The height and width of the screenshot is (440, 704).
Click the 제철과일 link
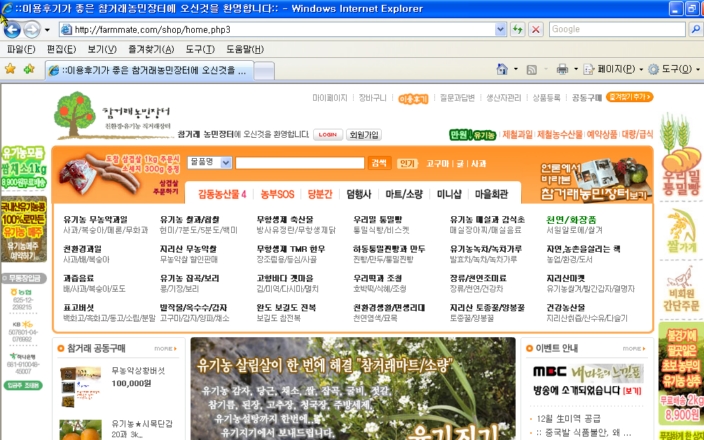coord(517,135)
